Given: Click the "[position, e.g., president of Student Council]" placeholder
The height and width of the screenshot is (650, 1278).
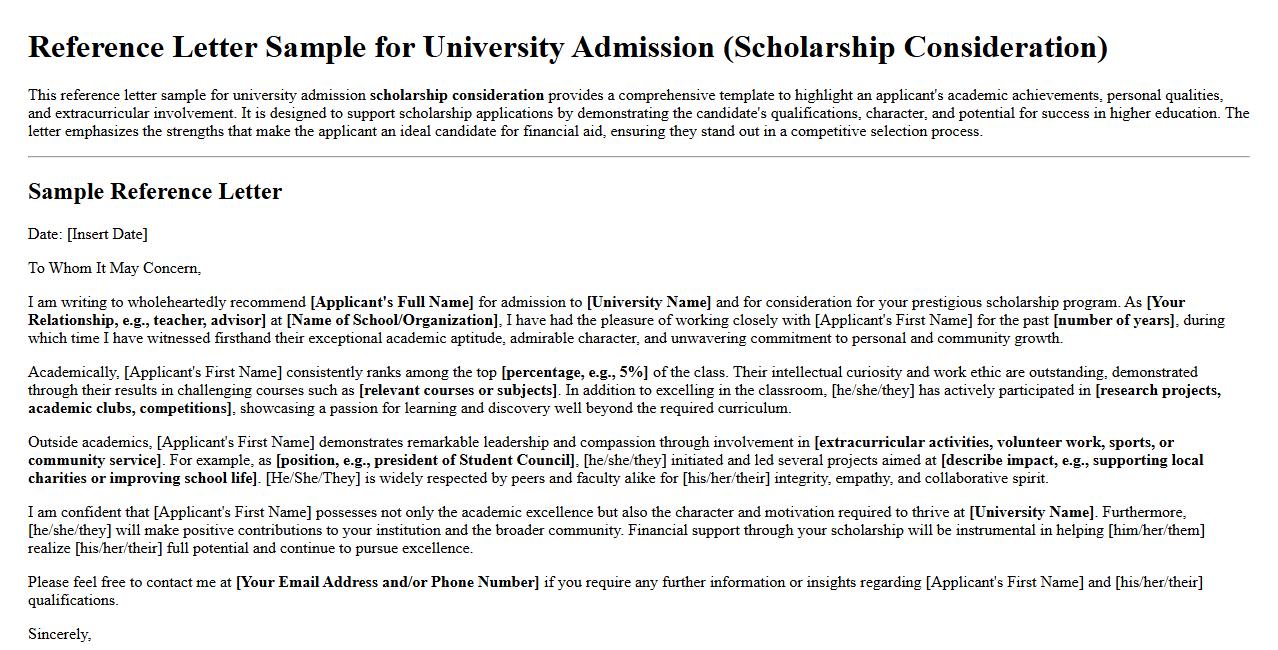Looking at the screenshot, I should (x=426, y=460).
